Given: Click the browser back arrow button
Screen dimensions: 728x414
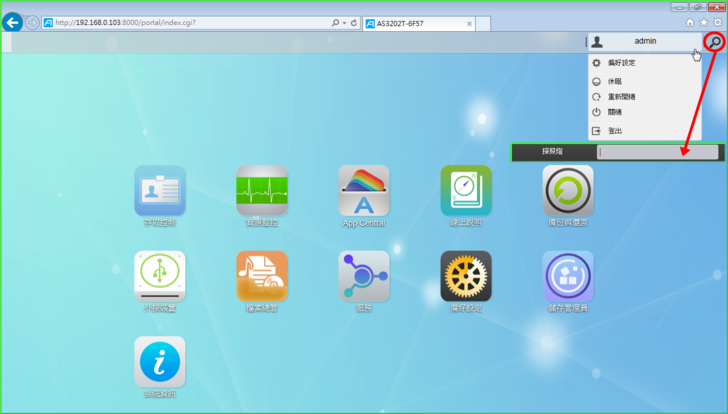Looking at the screenshot, I should [13, 22].
